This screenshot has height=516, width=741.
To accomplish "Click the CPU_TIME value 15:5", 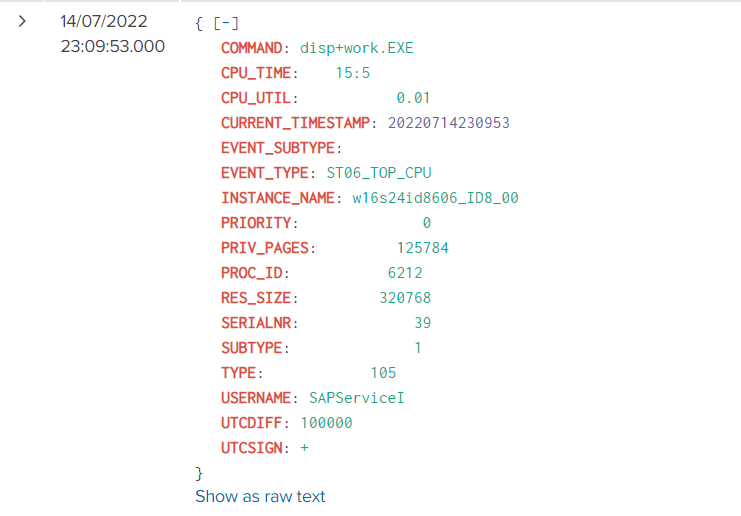I will tap(356, 72).
